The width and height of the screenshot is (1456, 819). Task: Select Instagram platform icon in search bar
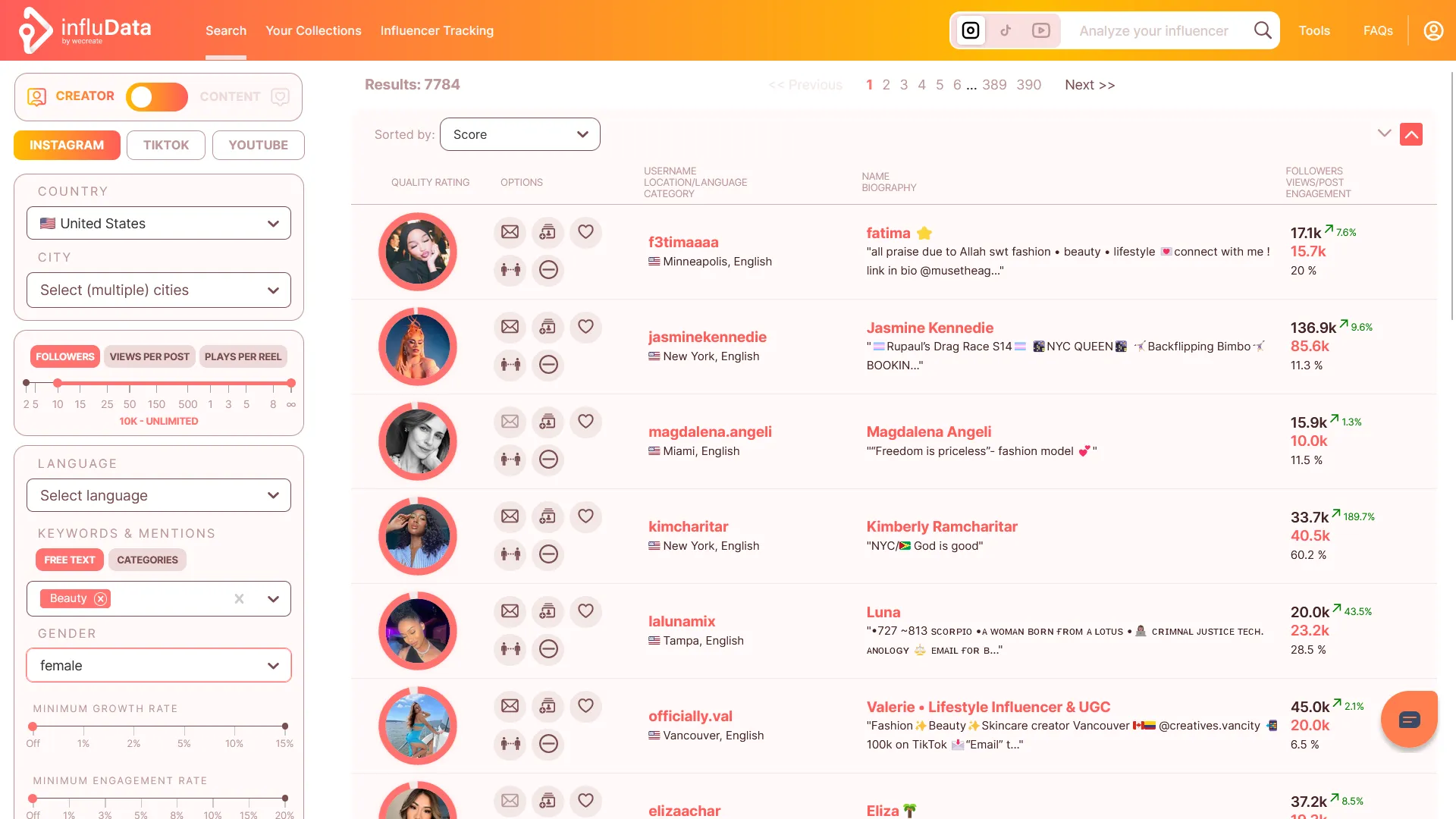coord(971,30)
